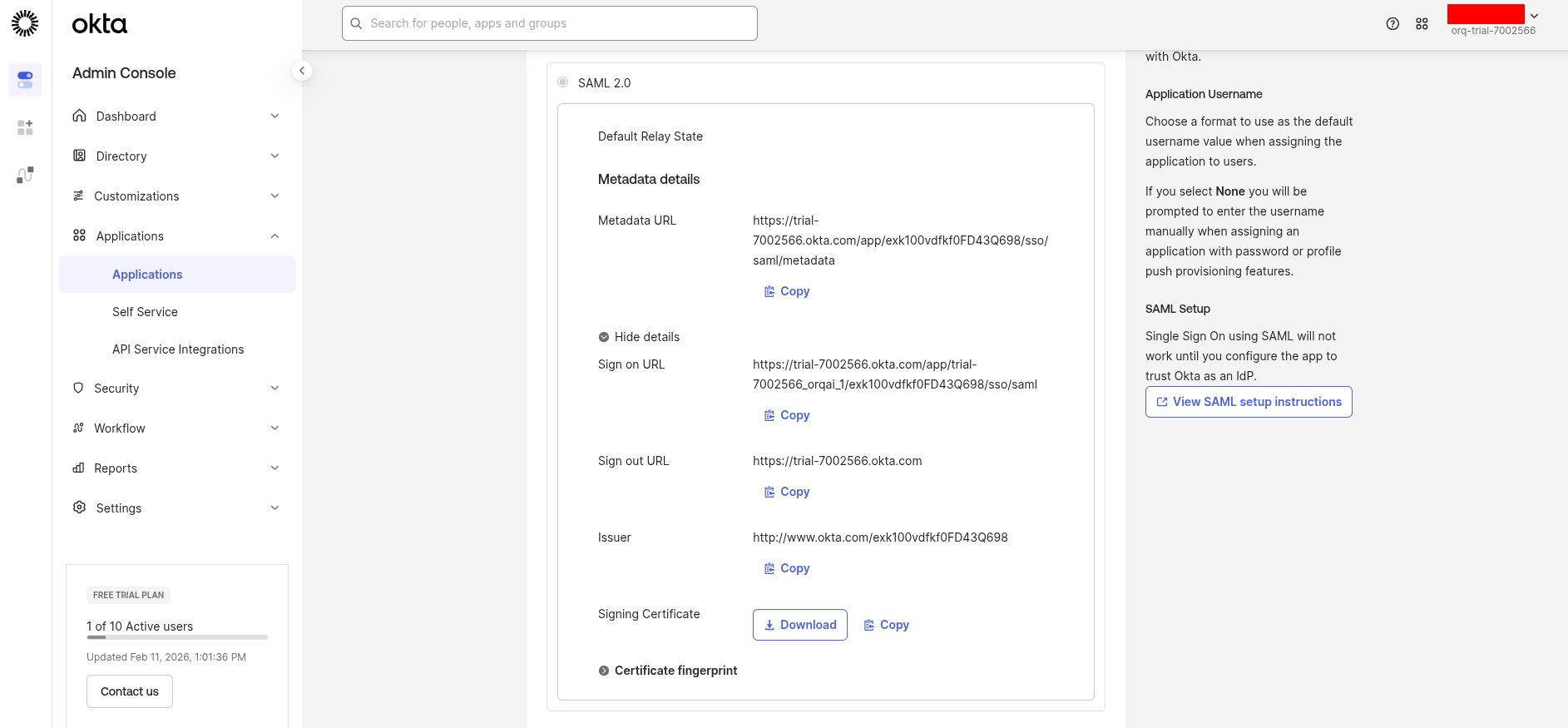The height and width of the screenshot is (728, 1568).
Task: Click the Security shield icon
Action: [x=78, y=388]
